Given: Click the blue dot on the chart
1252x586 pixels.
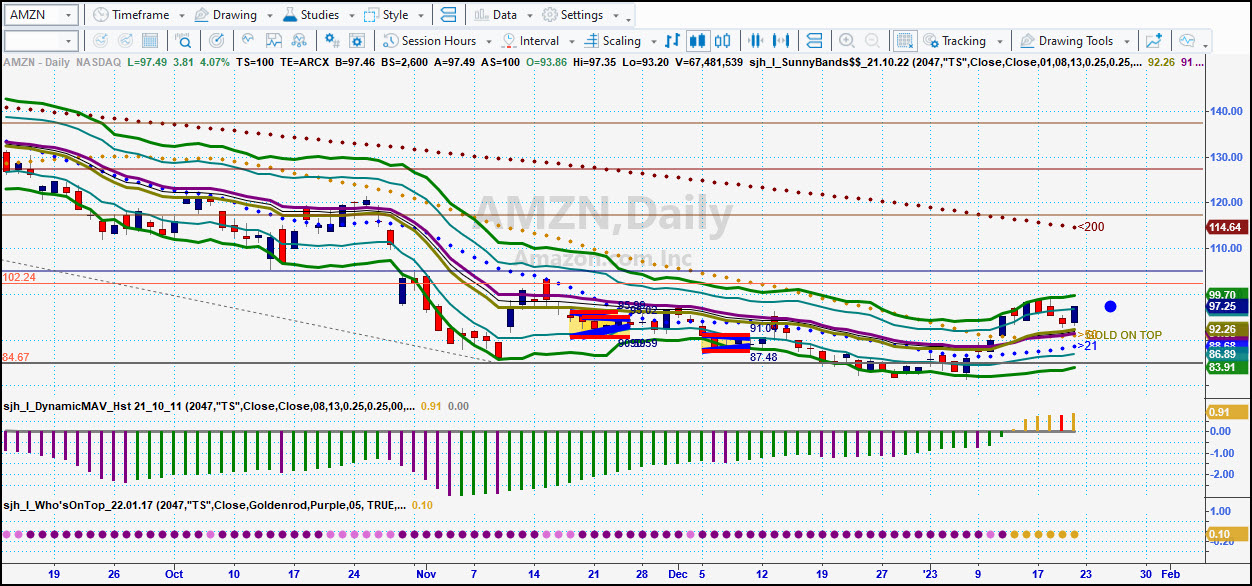Looking at the screenshot, I should [1110, 306].
